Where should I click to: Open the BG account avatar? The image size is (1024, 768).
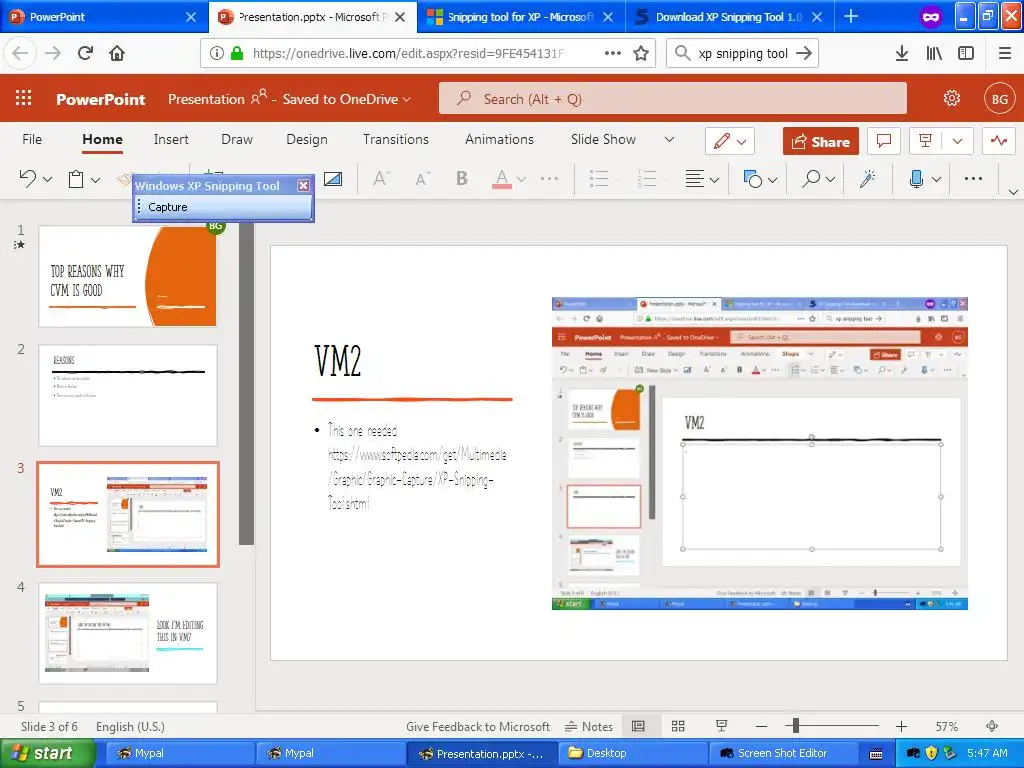(1000, 99)
